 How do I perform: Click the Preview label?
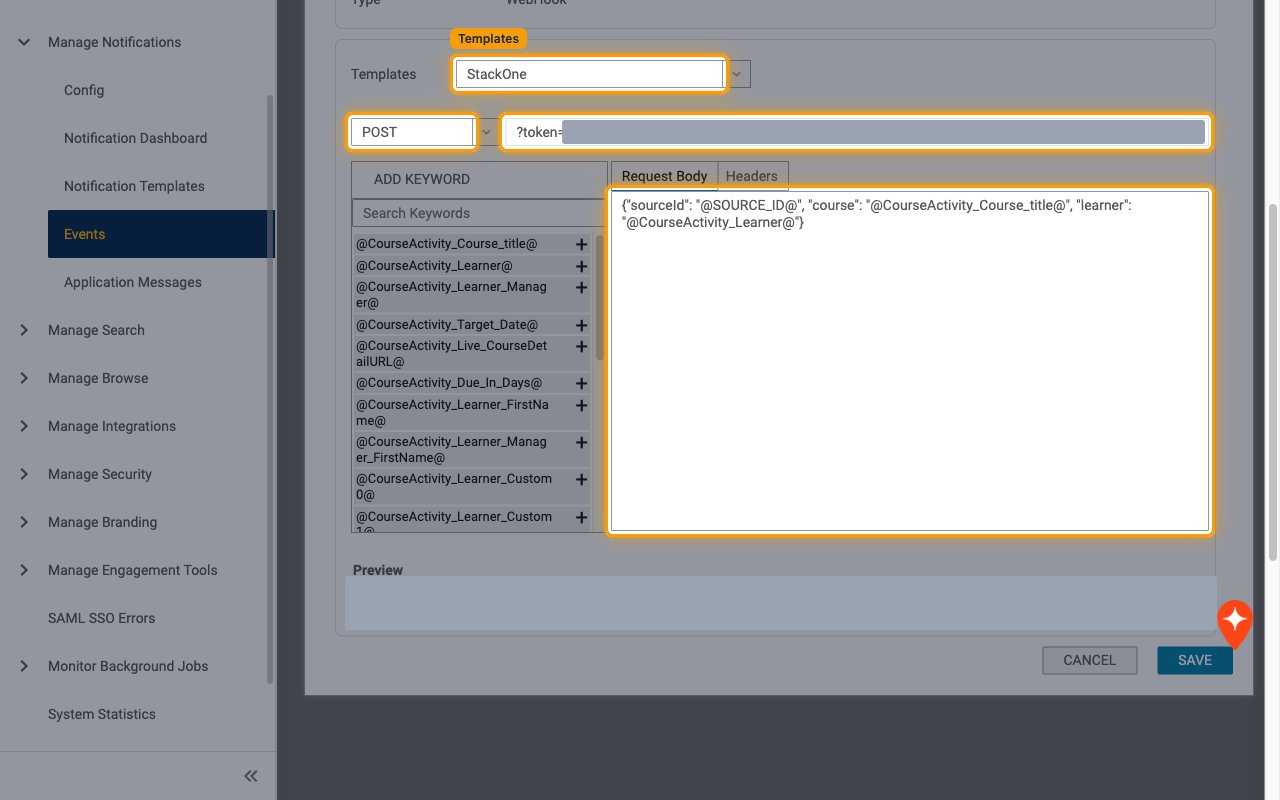point(378,570)
